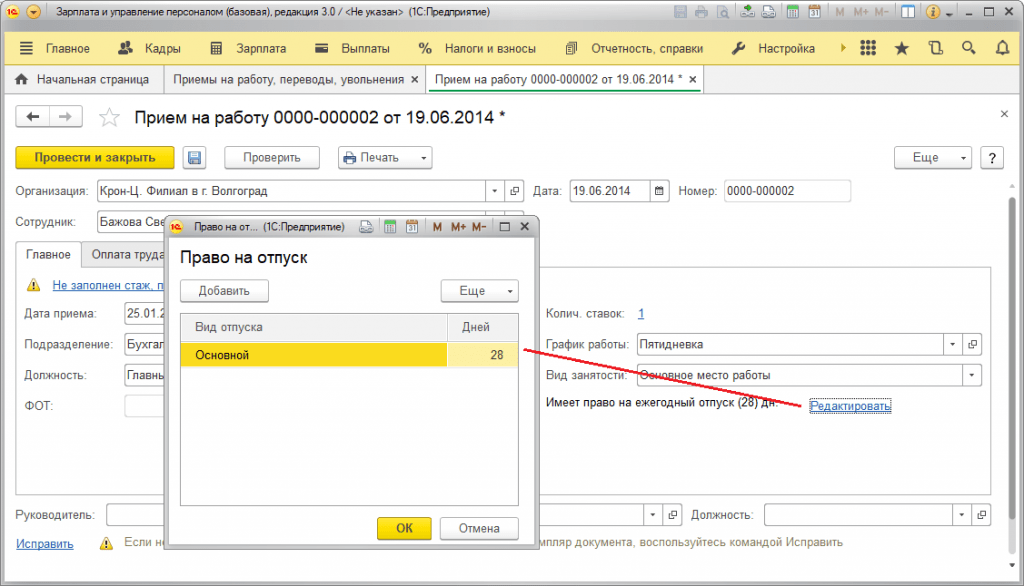Open notifications bell icon
Screen dimensions: 1024x586
(1002, 48)
